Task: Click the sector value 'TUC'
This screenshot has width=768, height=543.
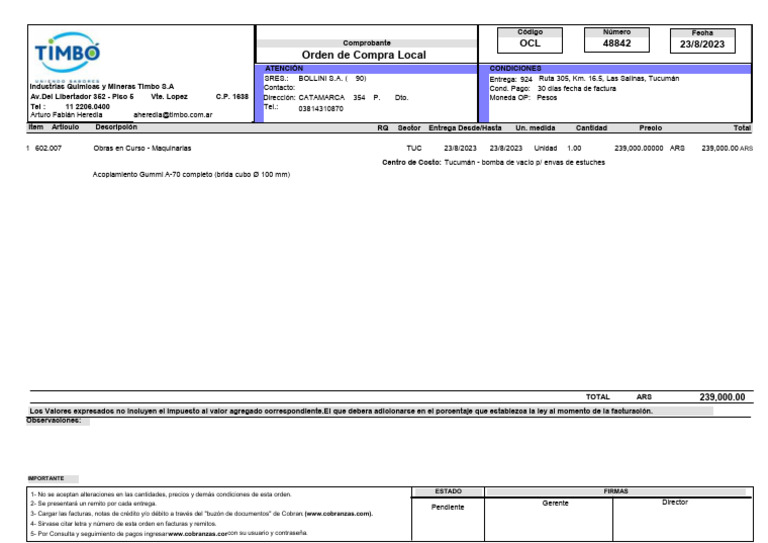Action: (414, 148)
